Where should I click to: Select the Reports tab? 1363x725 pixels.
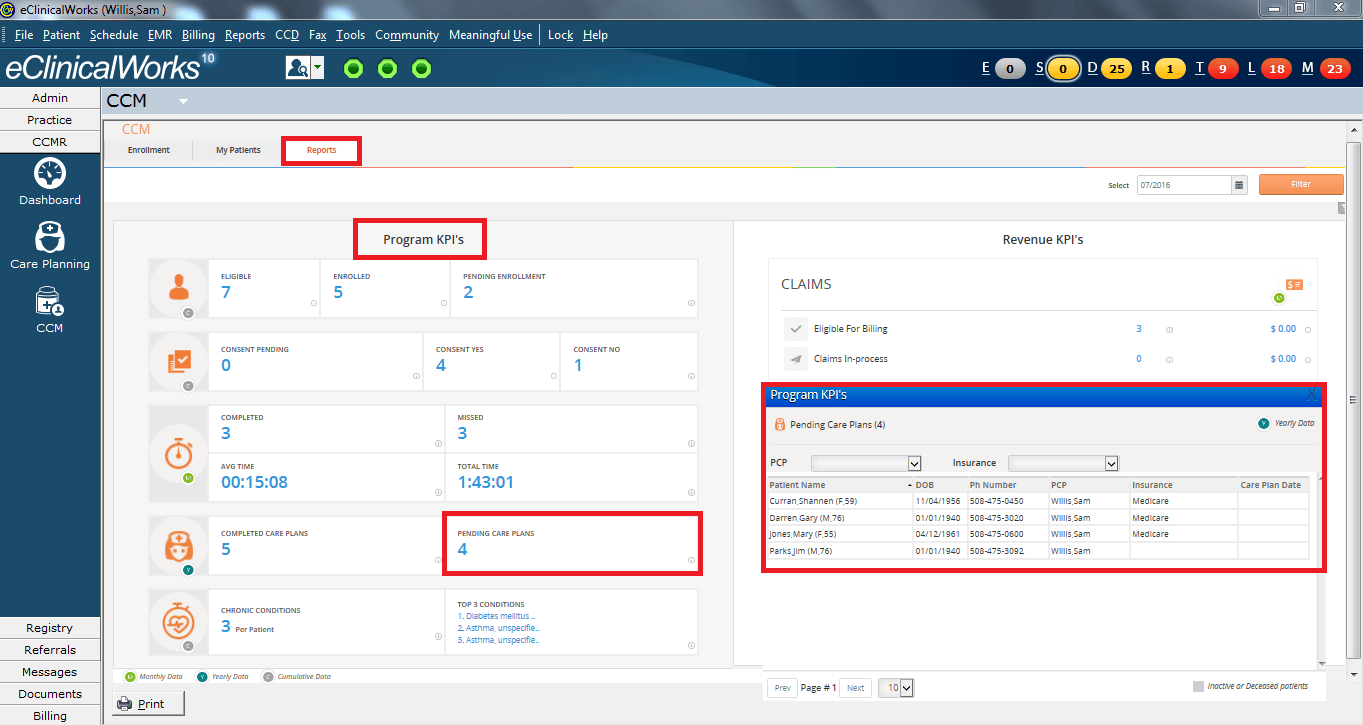pyautogui.click(x=321, y=151)
